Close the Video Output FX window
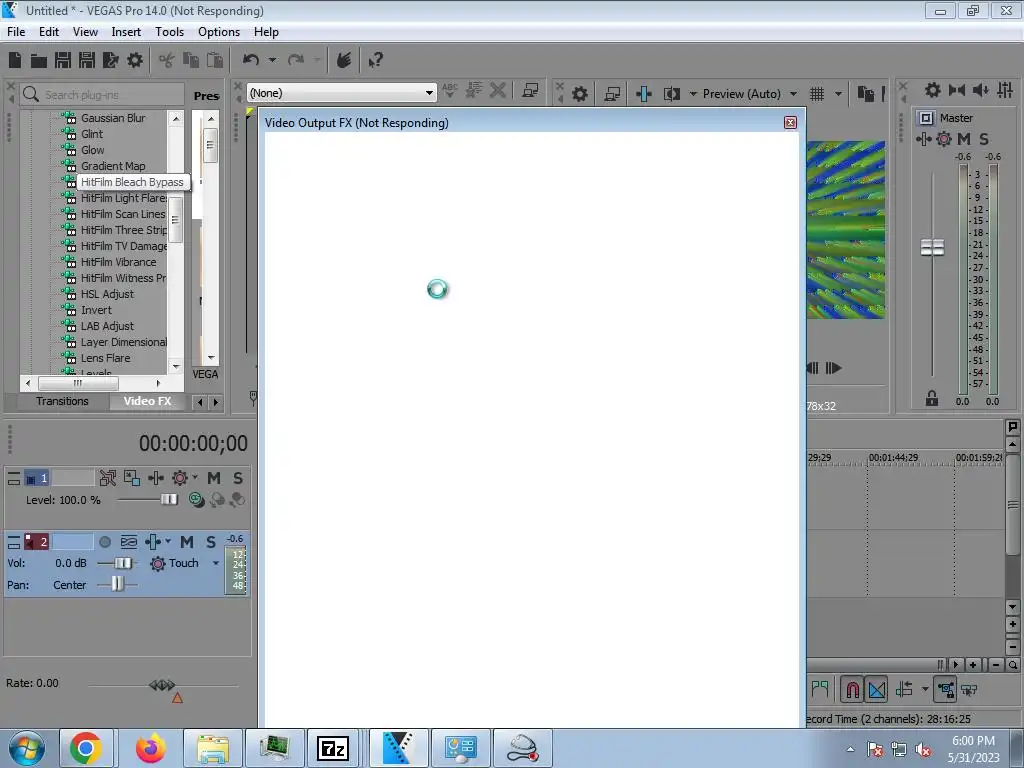The image size is (1024, 768). tap(790, 123)
